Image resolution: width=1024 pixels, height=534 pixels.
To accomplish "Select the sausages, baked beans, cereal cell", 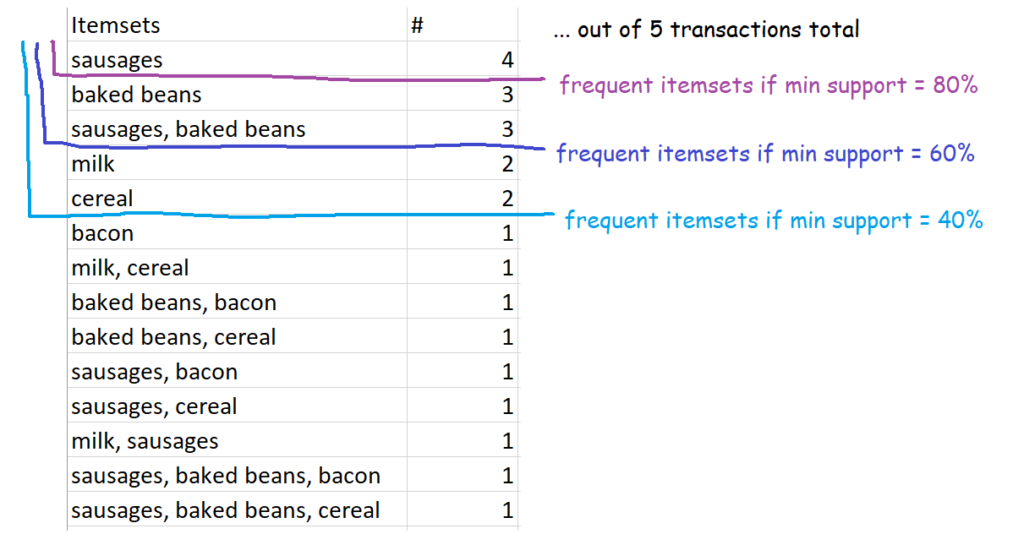I will (x=237, y=509).
